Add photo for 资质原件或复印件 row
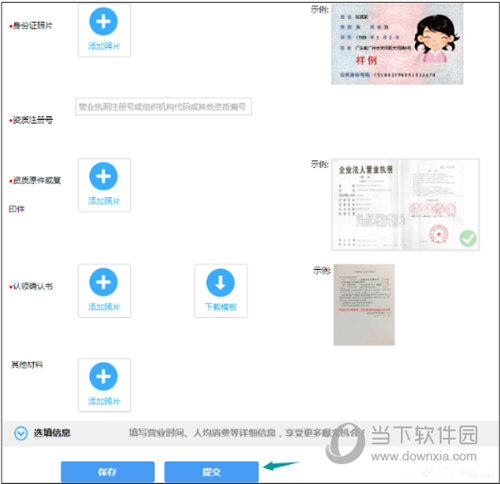Viewport: 500px width, 484px height. [104, 185]
